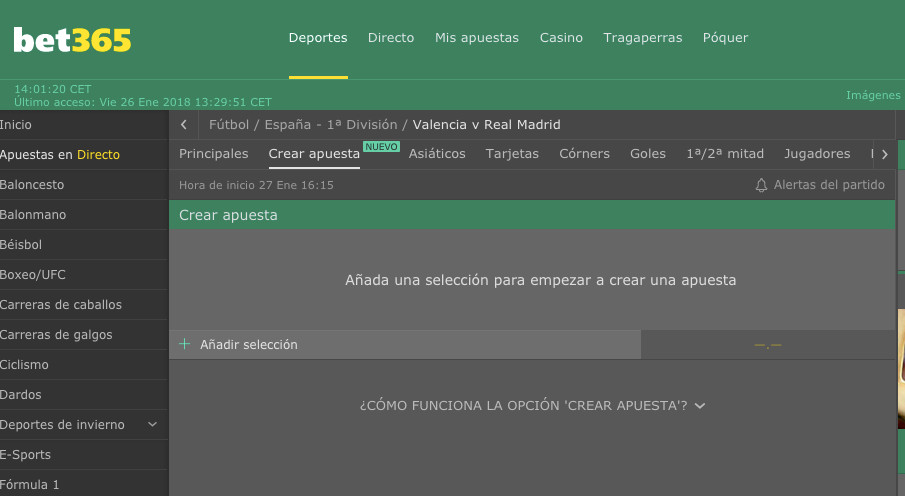Select the Asiáticos tab
Screen dimensions: 905x496
pyautogui.click(x=437, y=154)
